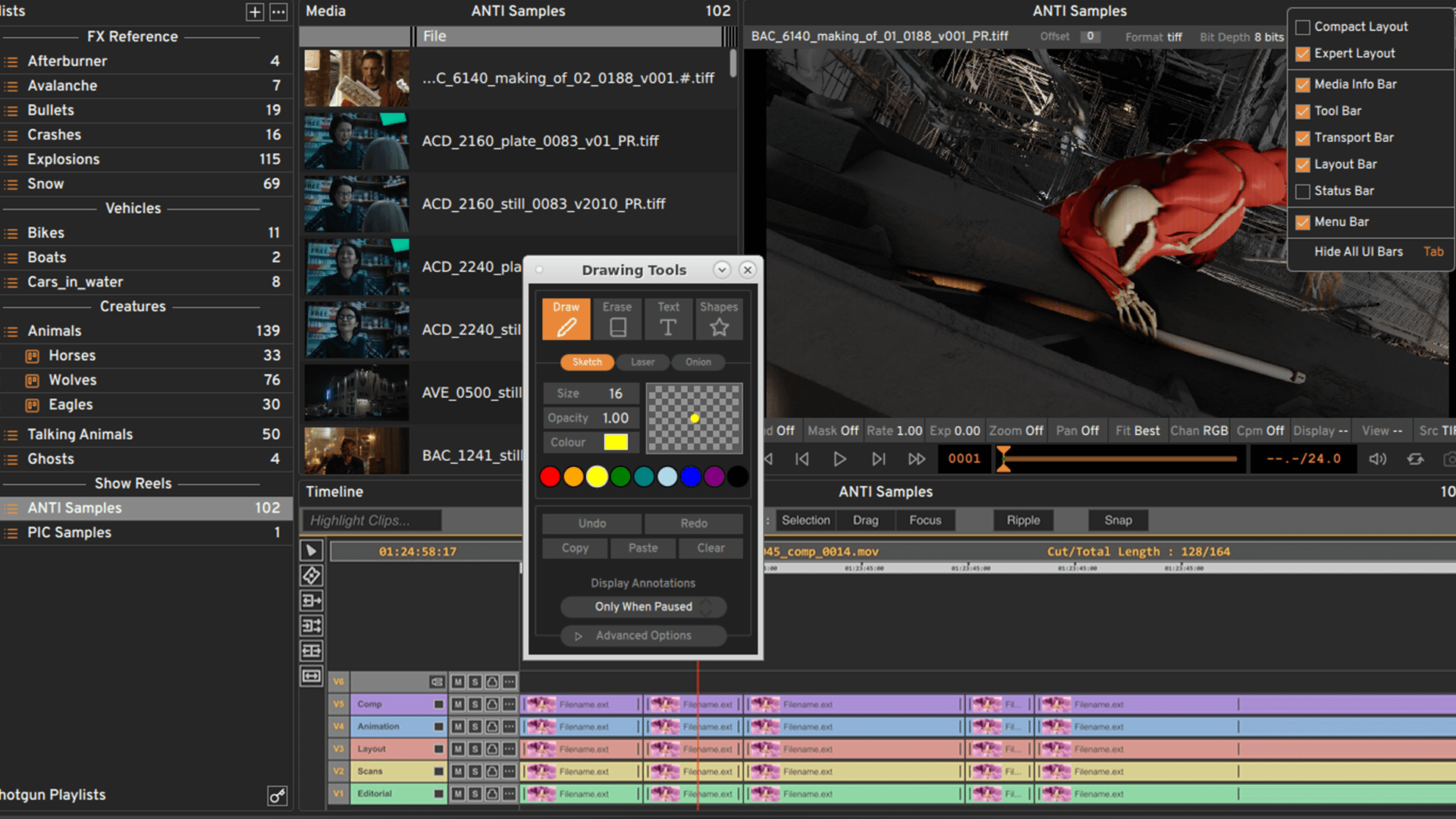Click the audio volume speaker icon
1456x819 pixels.
[1377, 459]
